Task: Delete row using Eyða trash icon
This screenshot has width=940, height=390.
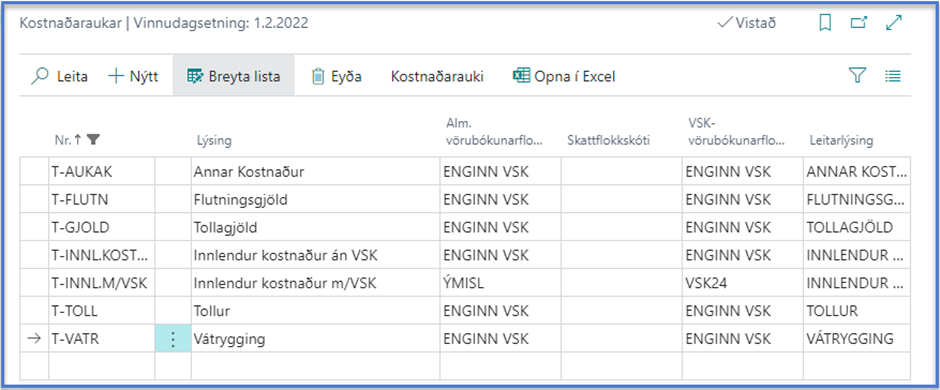Action: point(337,77)
